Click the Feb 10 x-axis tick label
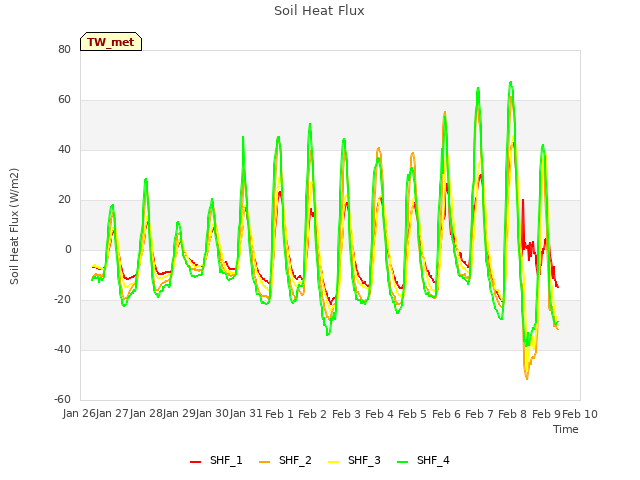 (x=580, y=414)
